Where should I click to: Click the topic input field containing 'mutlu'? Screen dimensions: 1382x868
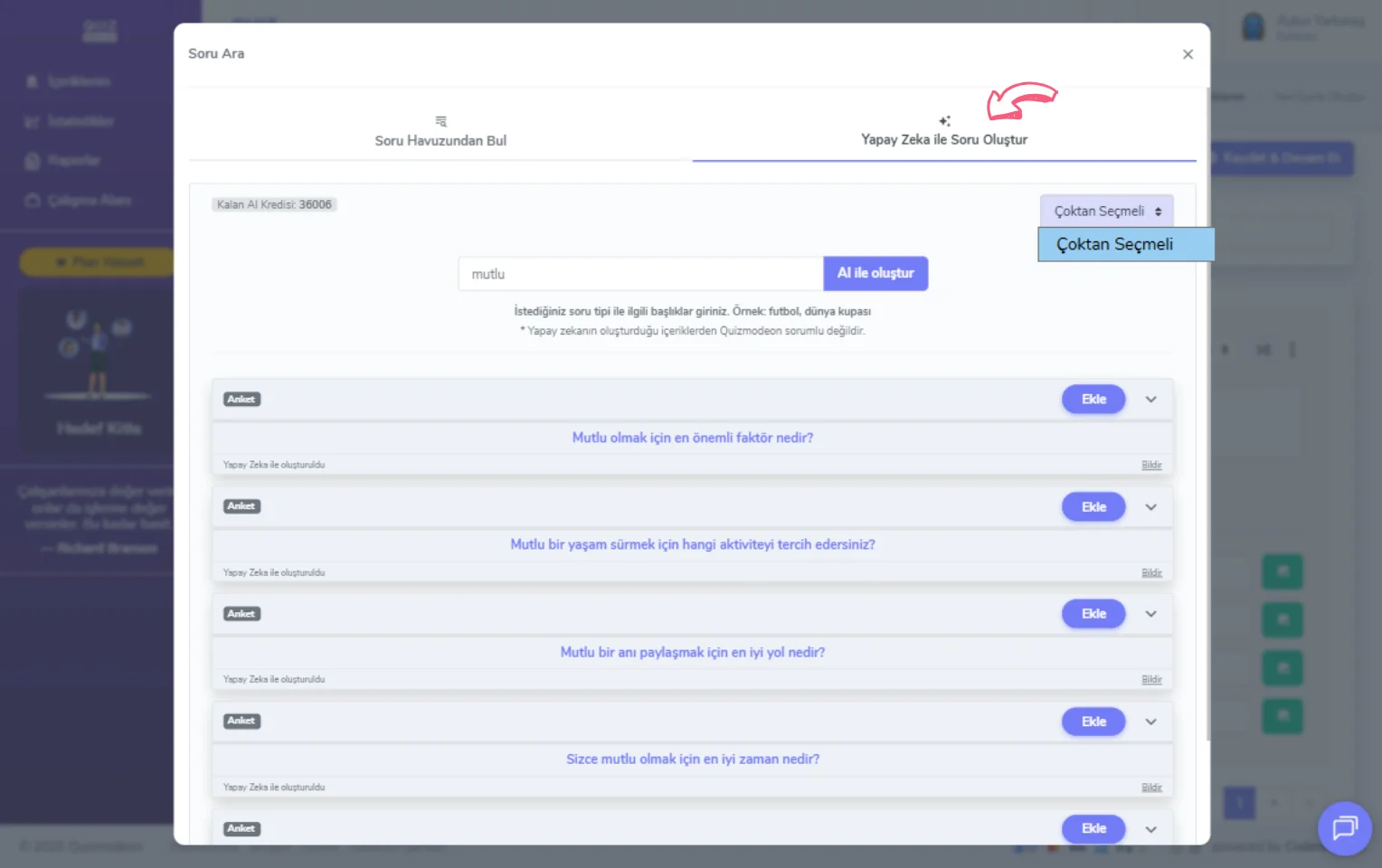tap(640, 274)
